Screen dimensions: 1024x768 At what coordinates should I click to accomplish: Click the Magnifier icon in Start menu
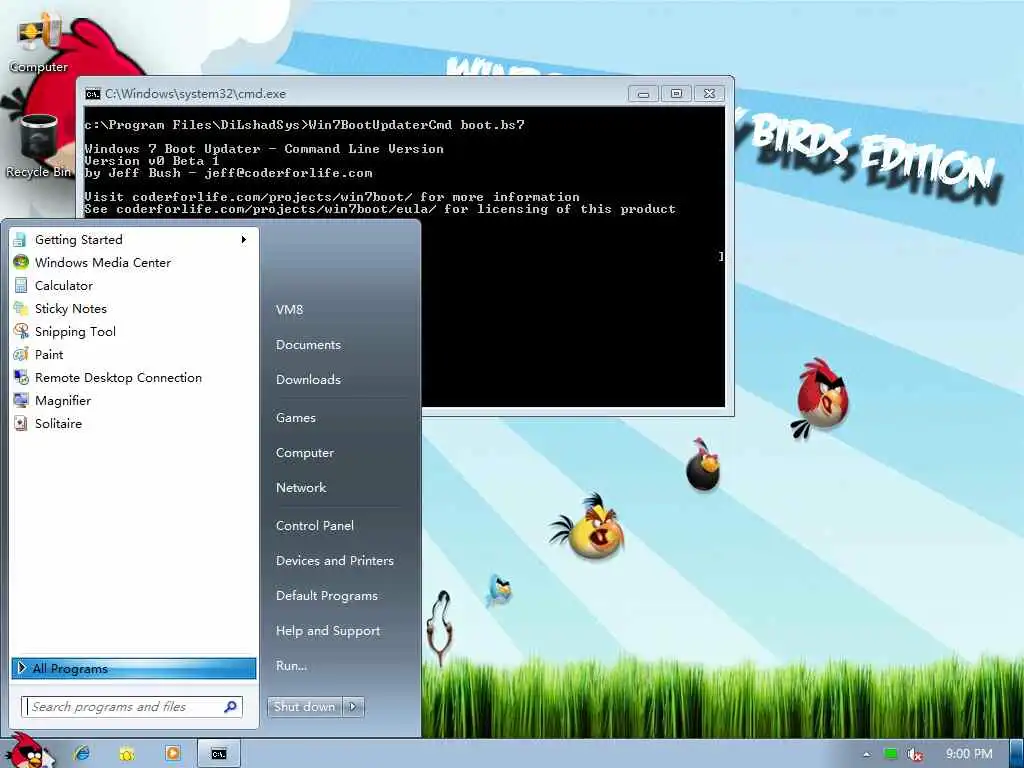(21, 400)
